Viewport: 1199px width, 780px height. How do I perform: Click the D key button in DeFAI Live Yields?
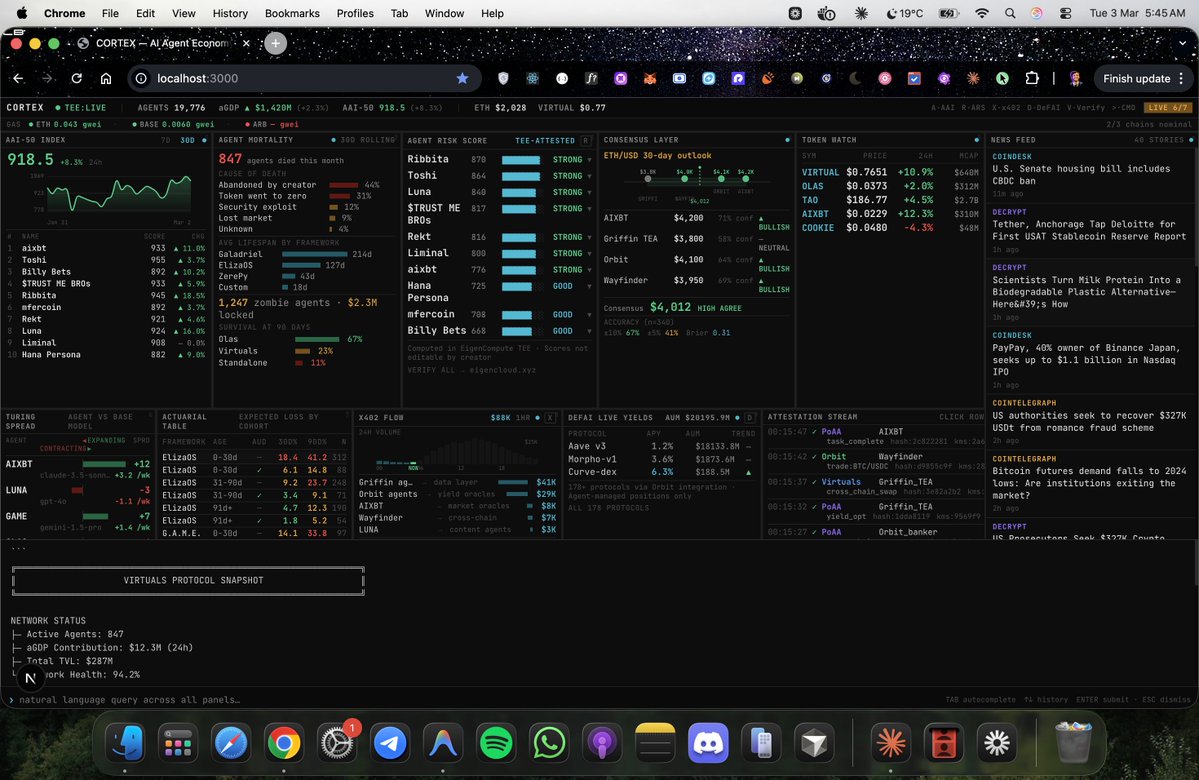pos(750,418)
